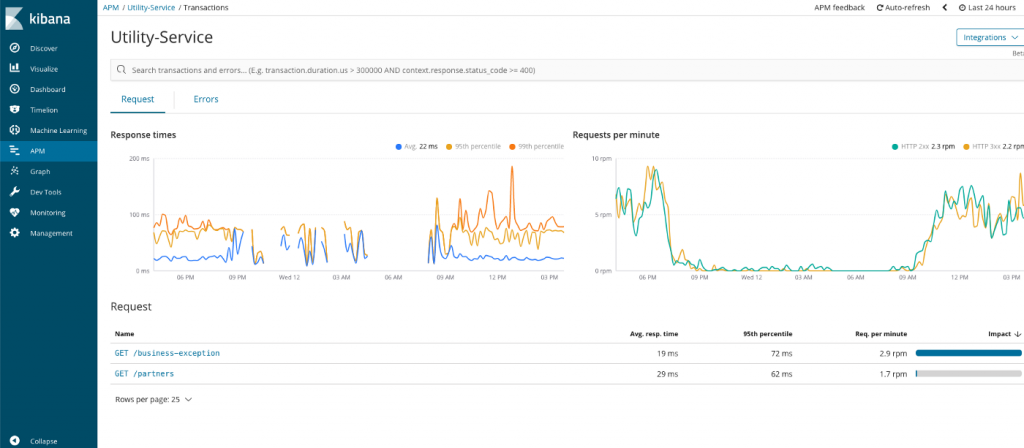Click the Transactions breadcrumb text

pyautogui.click(x=206, y=8)
